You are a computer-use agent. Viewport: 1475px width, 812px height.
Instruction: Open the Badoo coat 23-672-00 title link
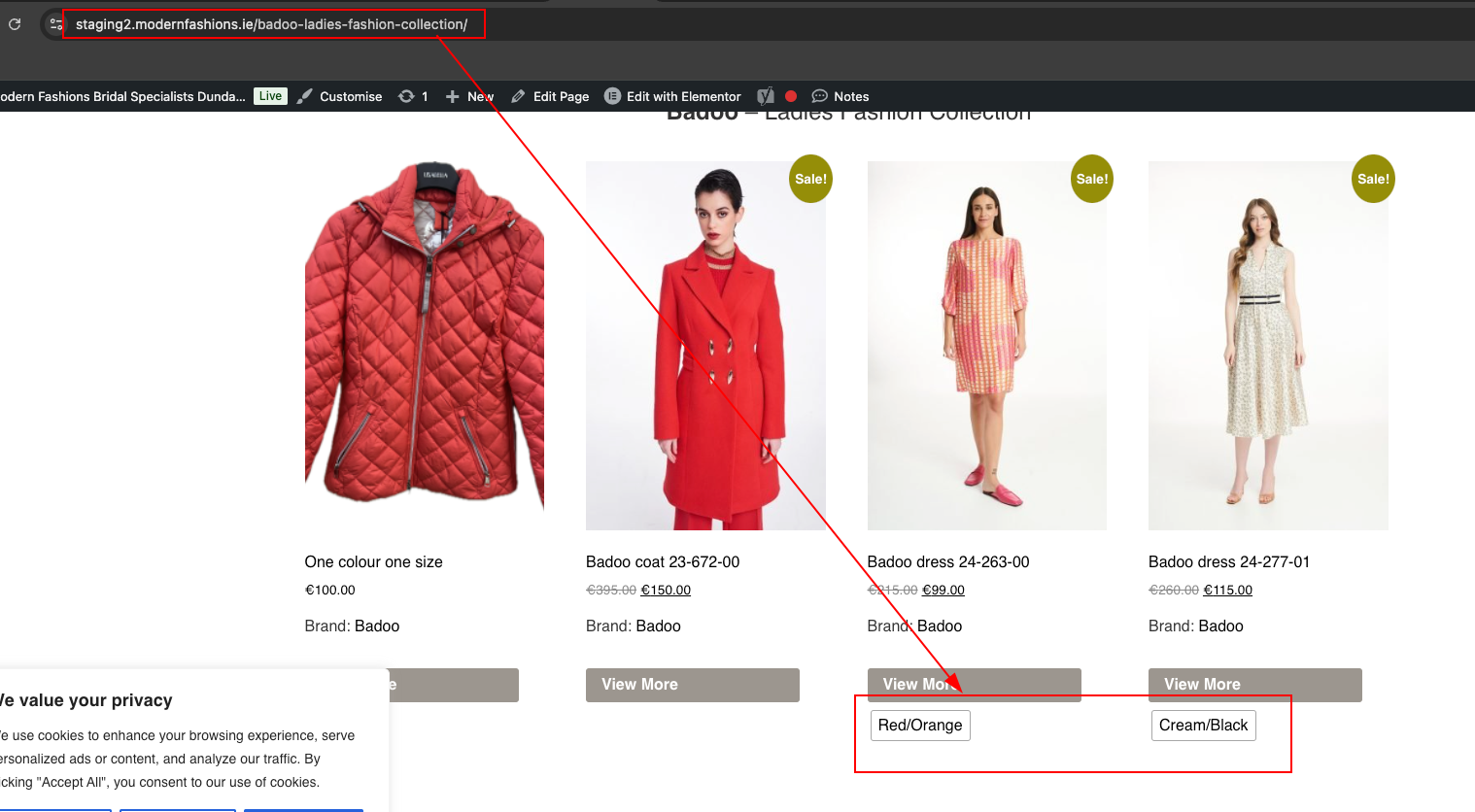pyautogui.click(x=663, y=562)
